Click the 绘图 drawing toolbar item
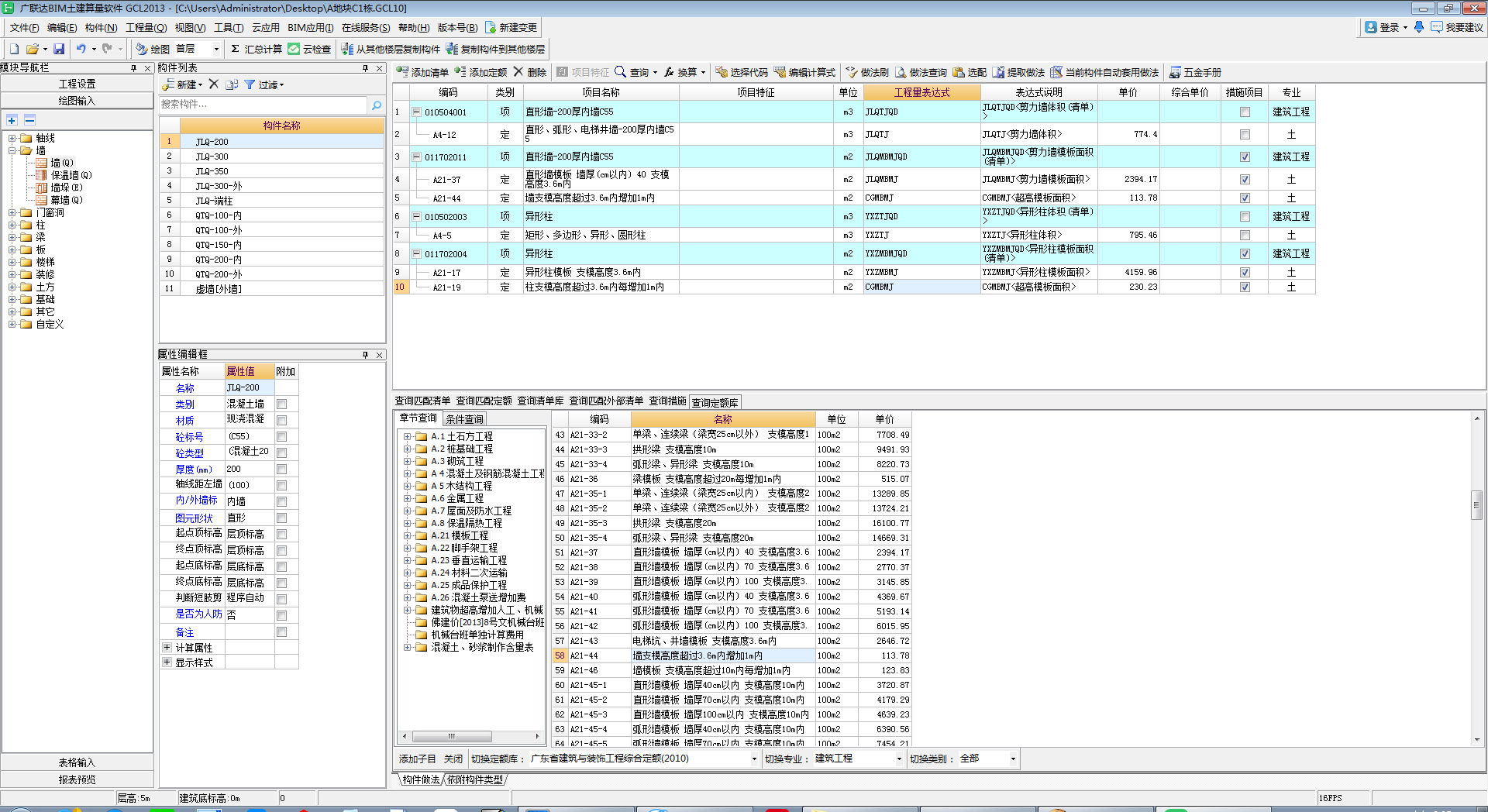 click(153, 49)
